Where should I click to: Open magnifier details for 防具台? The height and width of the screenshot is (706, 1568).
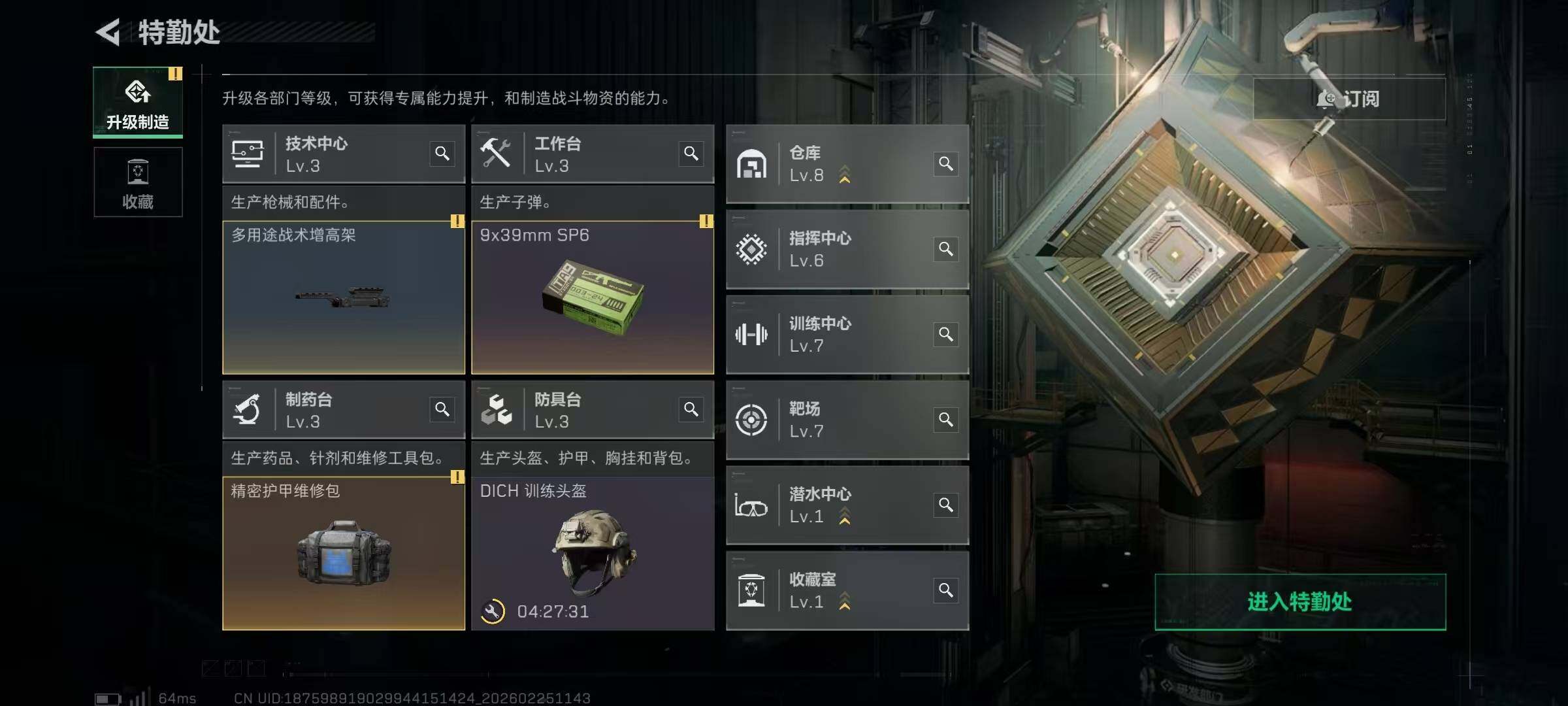pyautogui.click(x=691, y=409)
